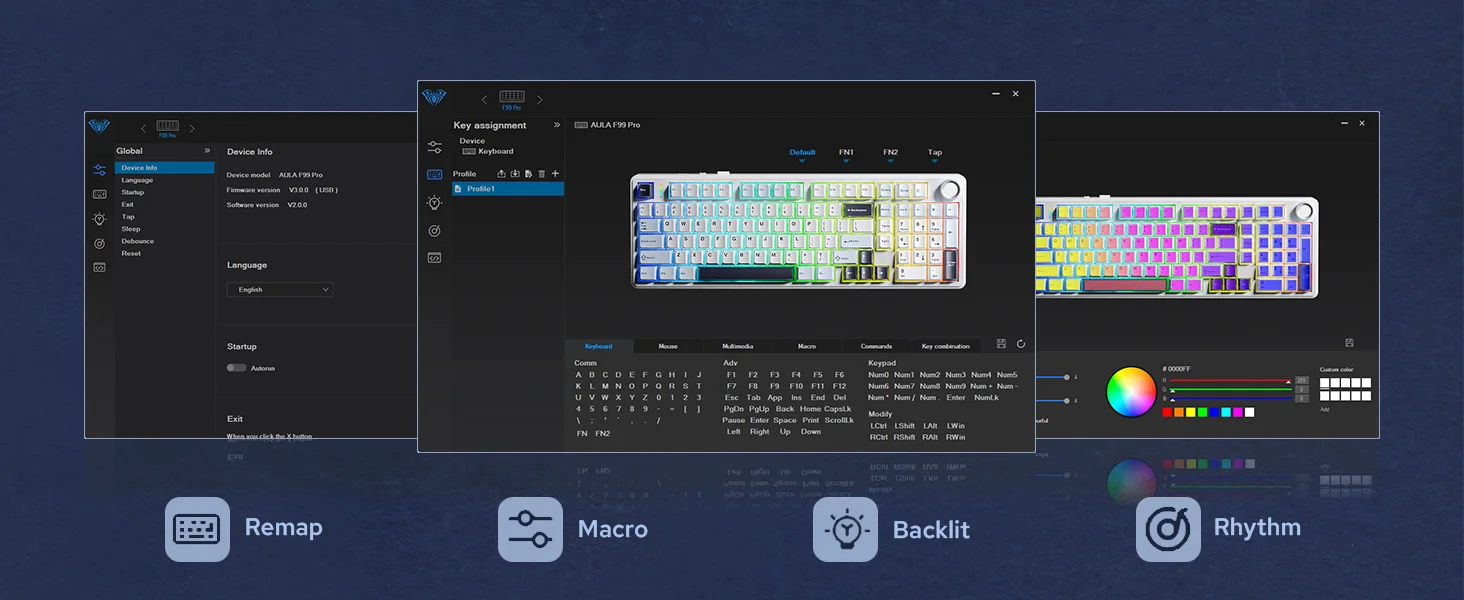This screenshot has width=1464, height=600.
Task: Delete the profile using the trash icon
Action: 542,174
